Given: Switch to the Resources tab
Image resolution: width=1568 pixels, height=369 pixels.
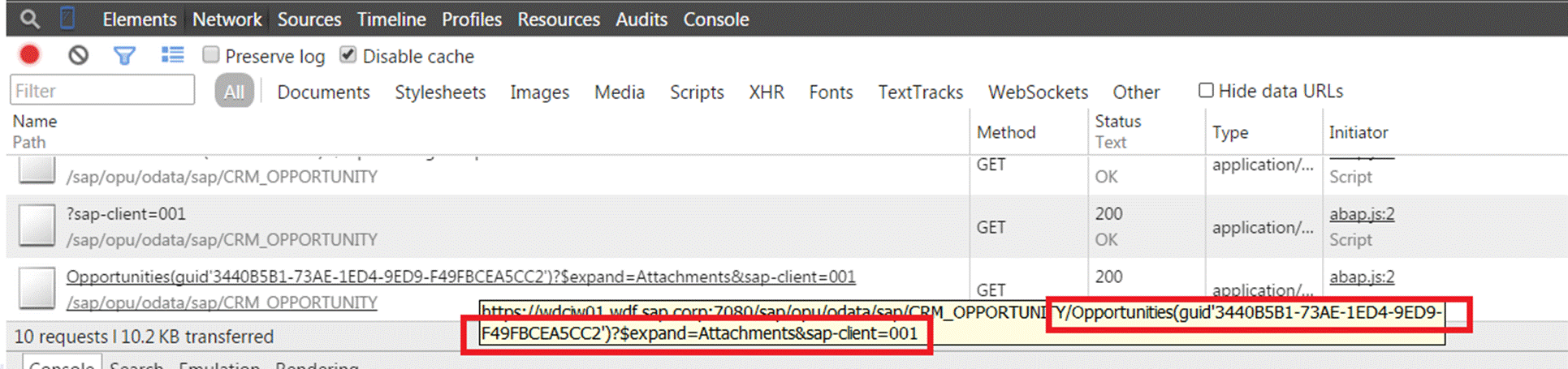Looking at the screenshot, I should [559, 19].
